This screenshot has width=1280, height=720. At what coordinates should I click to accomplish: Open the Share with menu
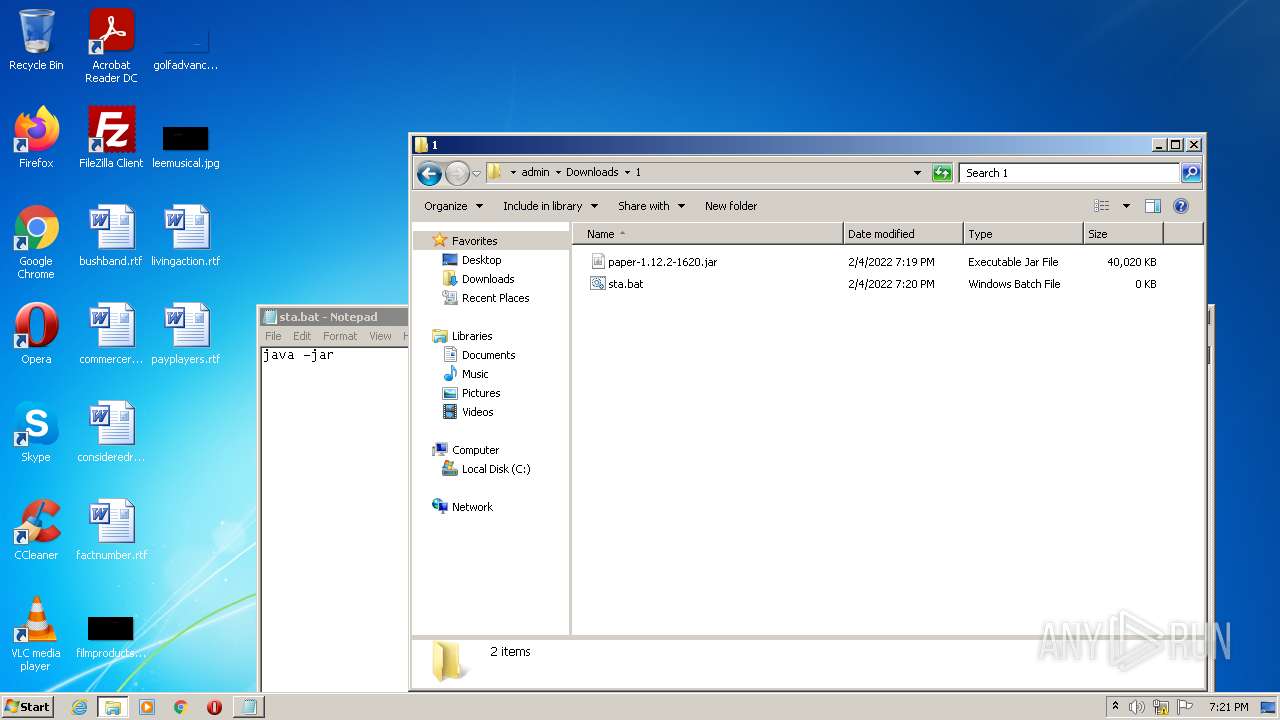[651, 206]
